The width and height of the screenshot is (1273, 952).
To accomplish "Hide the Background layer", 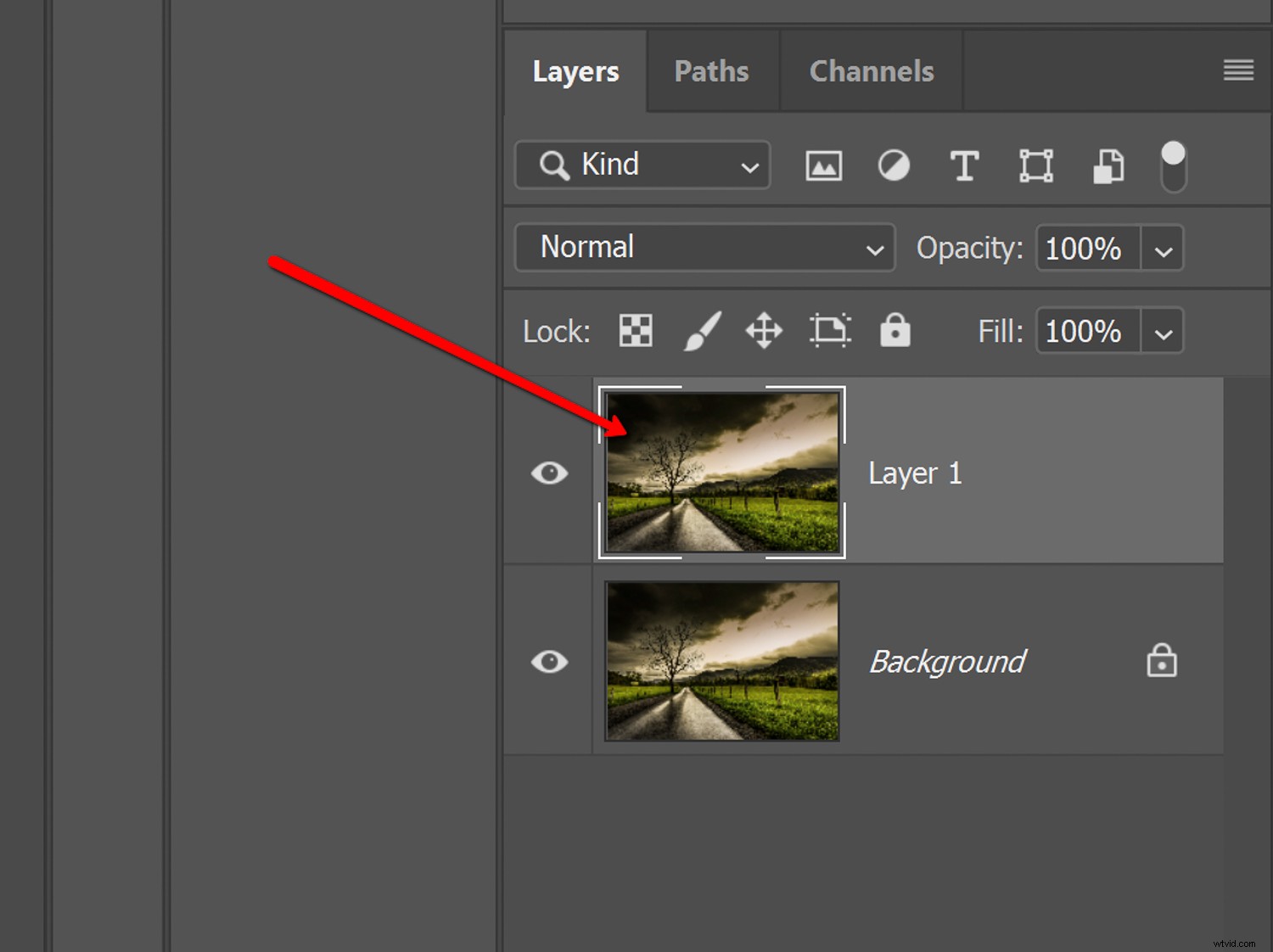I will pos(549,662).
